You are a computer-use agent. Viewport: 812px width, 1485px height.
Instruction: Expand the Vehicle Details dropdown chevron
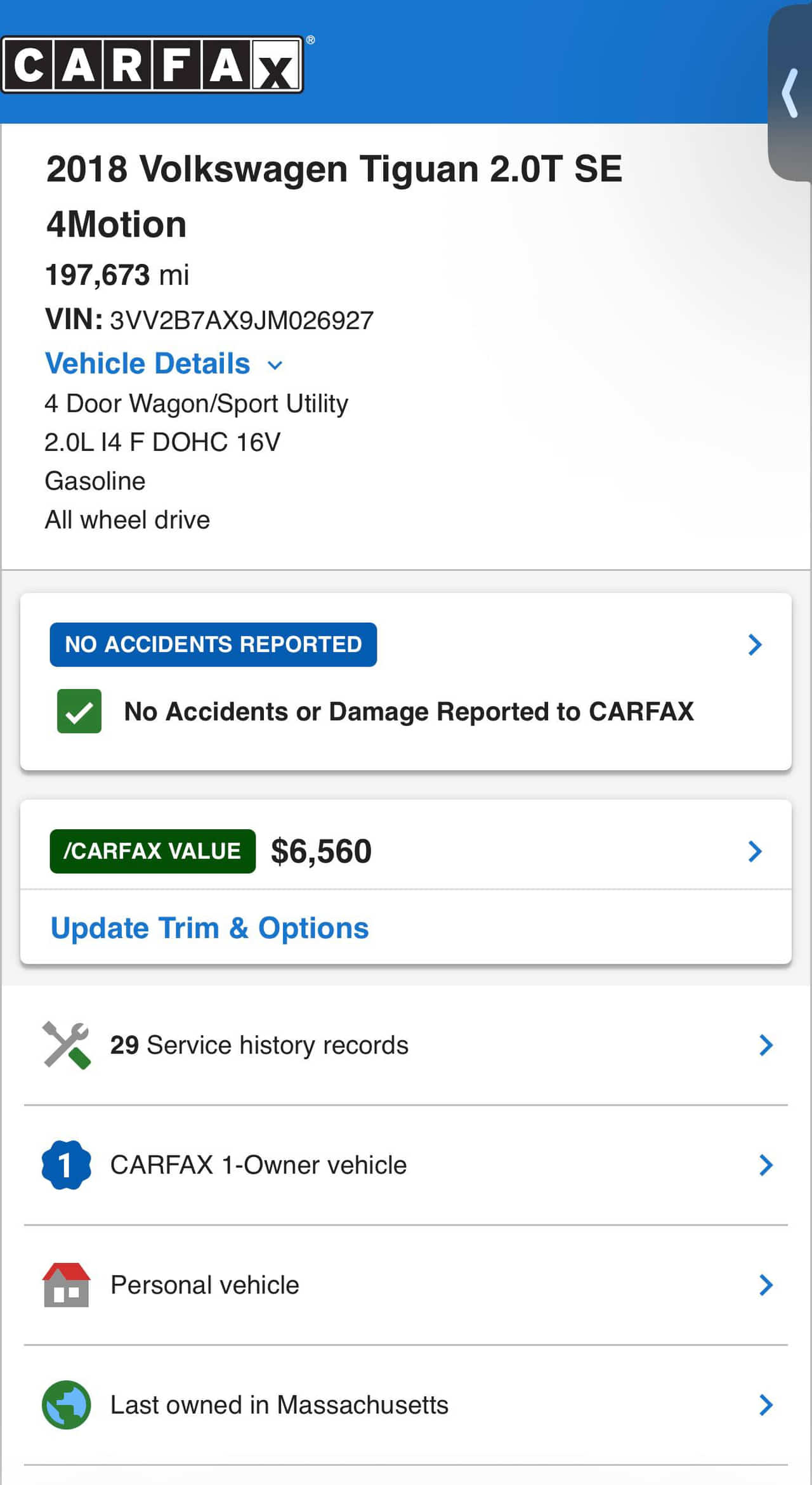275,365
